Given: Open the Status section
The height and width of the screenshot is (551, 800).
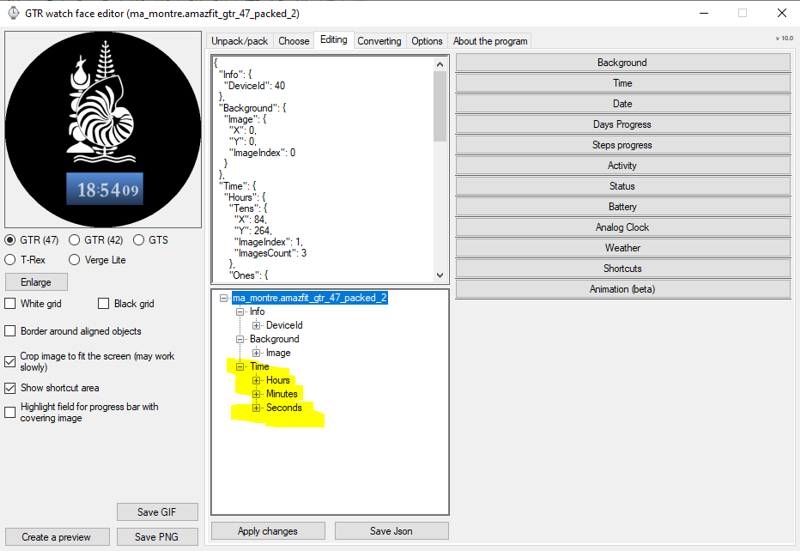Looking at the screenshot, I should pyautogui.click(x=622, y=186).
